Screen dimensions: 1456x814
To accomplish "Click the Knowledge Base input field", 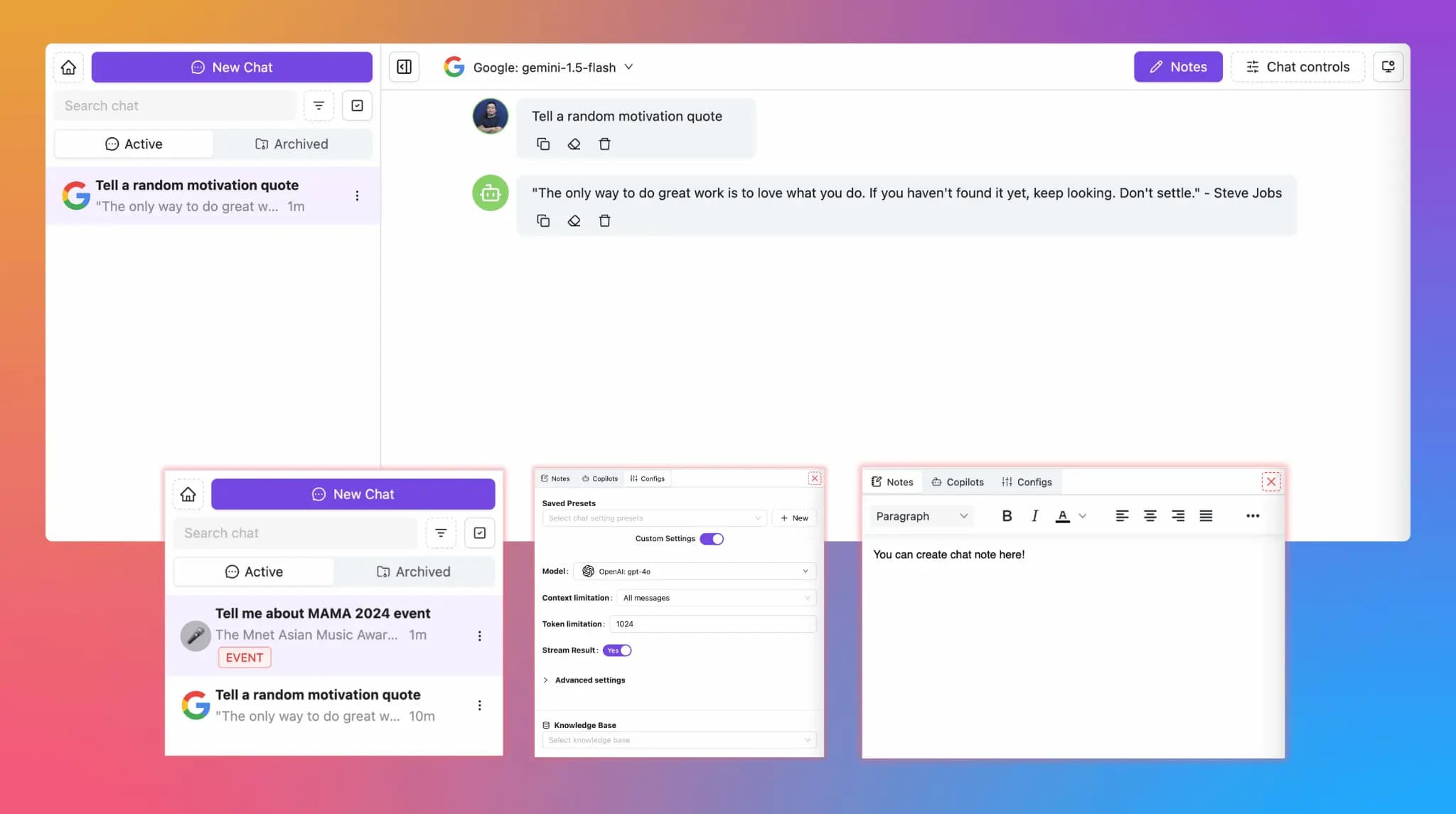I will [678, 740].
